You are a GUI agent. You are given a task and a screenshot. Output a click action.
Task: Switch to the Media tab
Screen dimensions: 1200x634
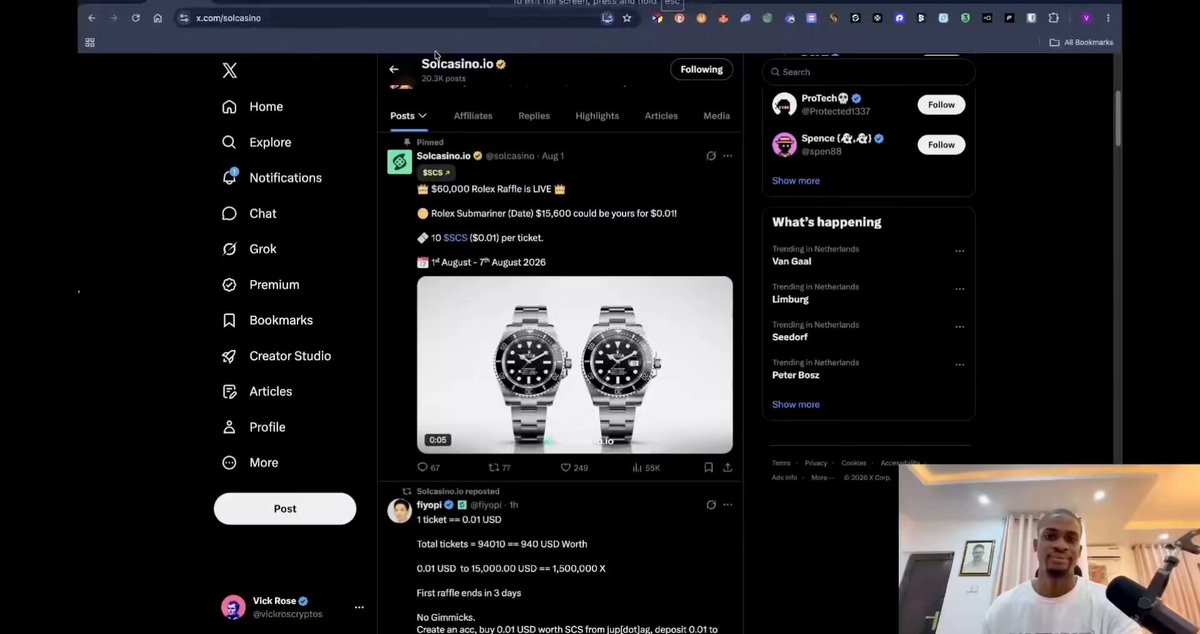point(716,116)
